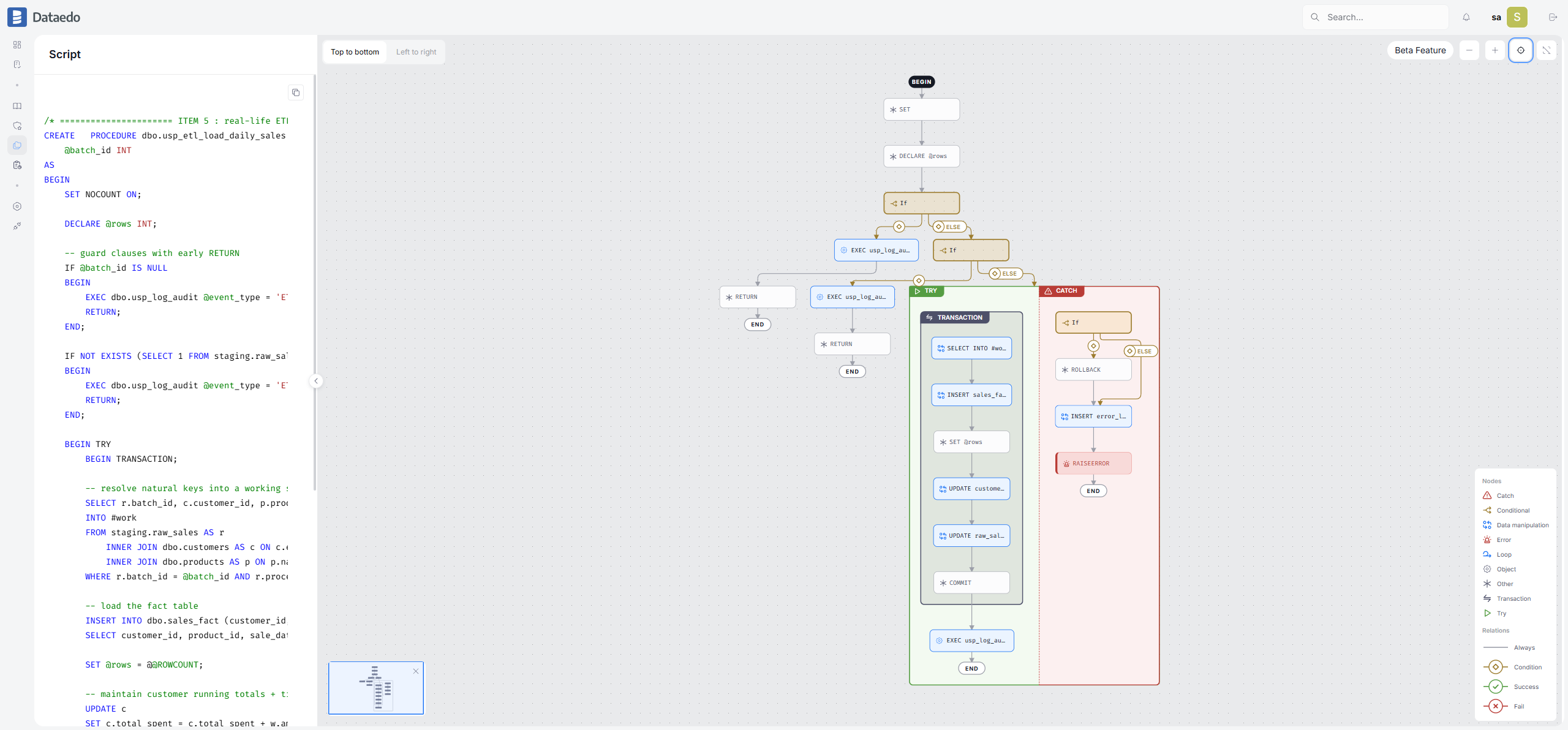Select the topmost If conditional node
The image size is (1568, 730).
click(921, 203)
